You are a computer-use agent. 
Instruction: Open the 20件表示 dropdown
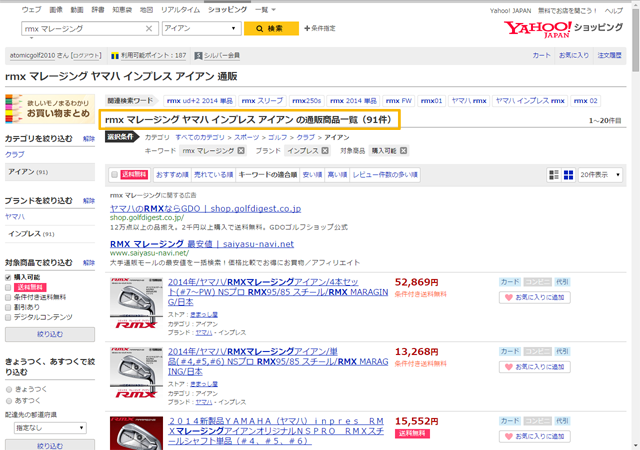pyautogui.click(x=600, y=175)
